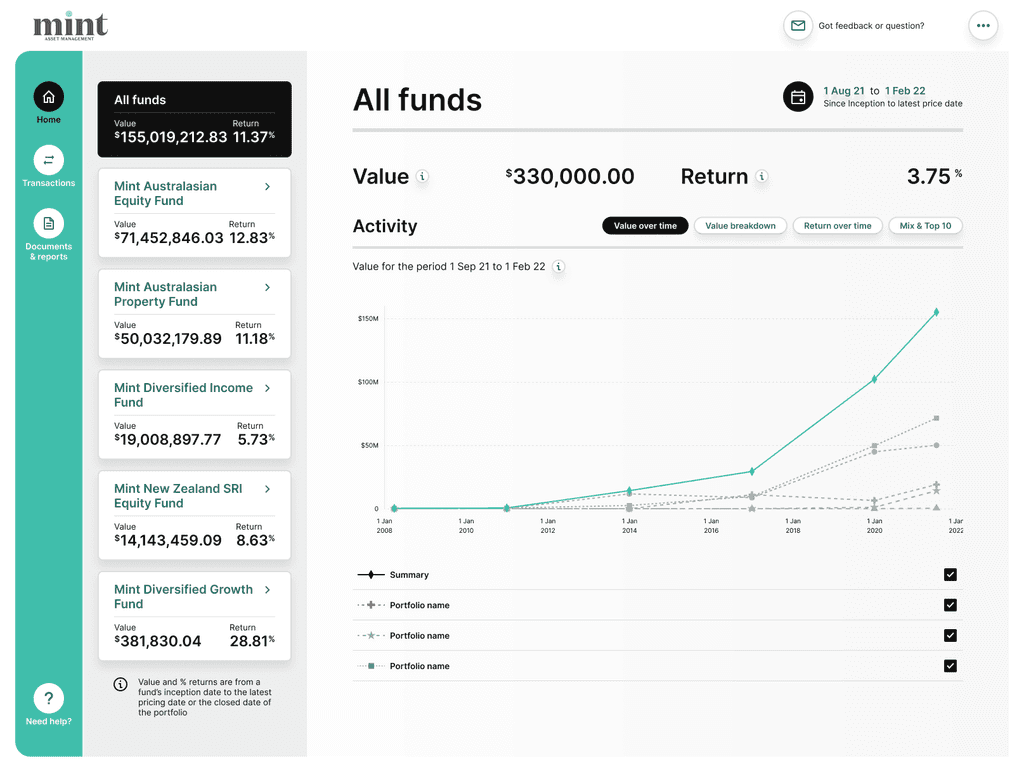Screen dimensions: 1024x772
Task: Click the Need help question mark icon
Action: click(48, 698)
